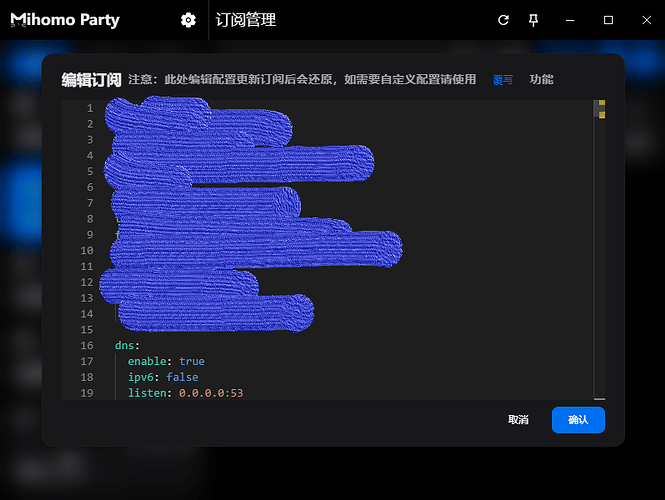Click line number 19 in the gutter

(87, 393)
